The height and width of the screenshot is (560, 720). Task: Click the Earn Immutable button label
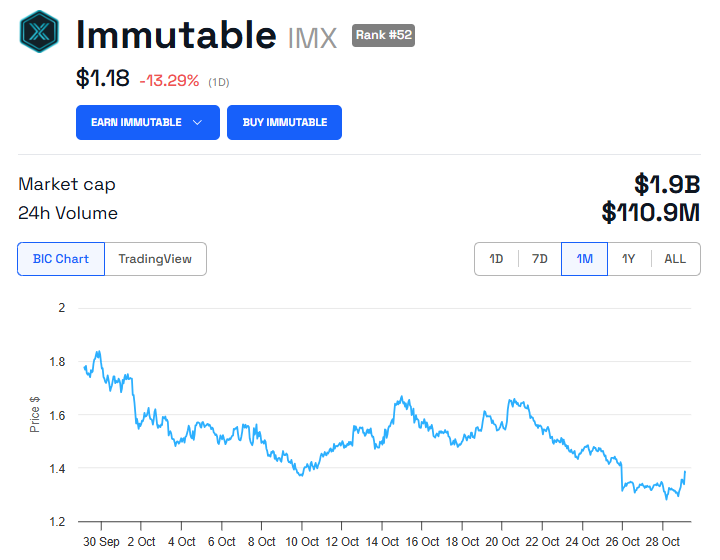pos(136,122)
